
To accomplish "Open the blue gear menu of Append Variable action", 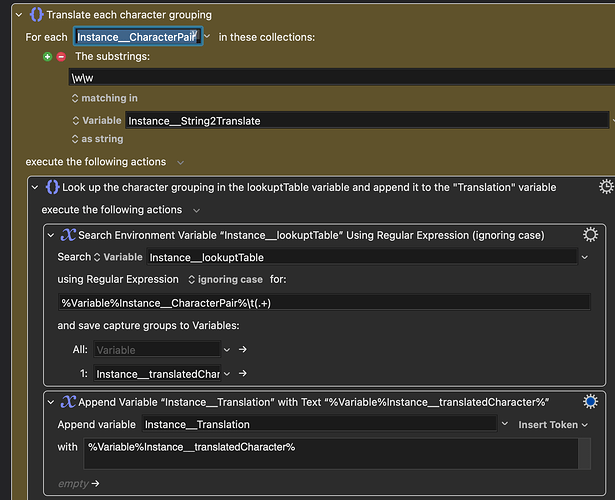I will (x=590, y=402).
